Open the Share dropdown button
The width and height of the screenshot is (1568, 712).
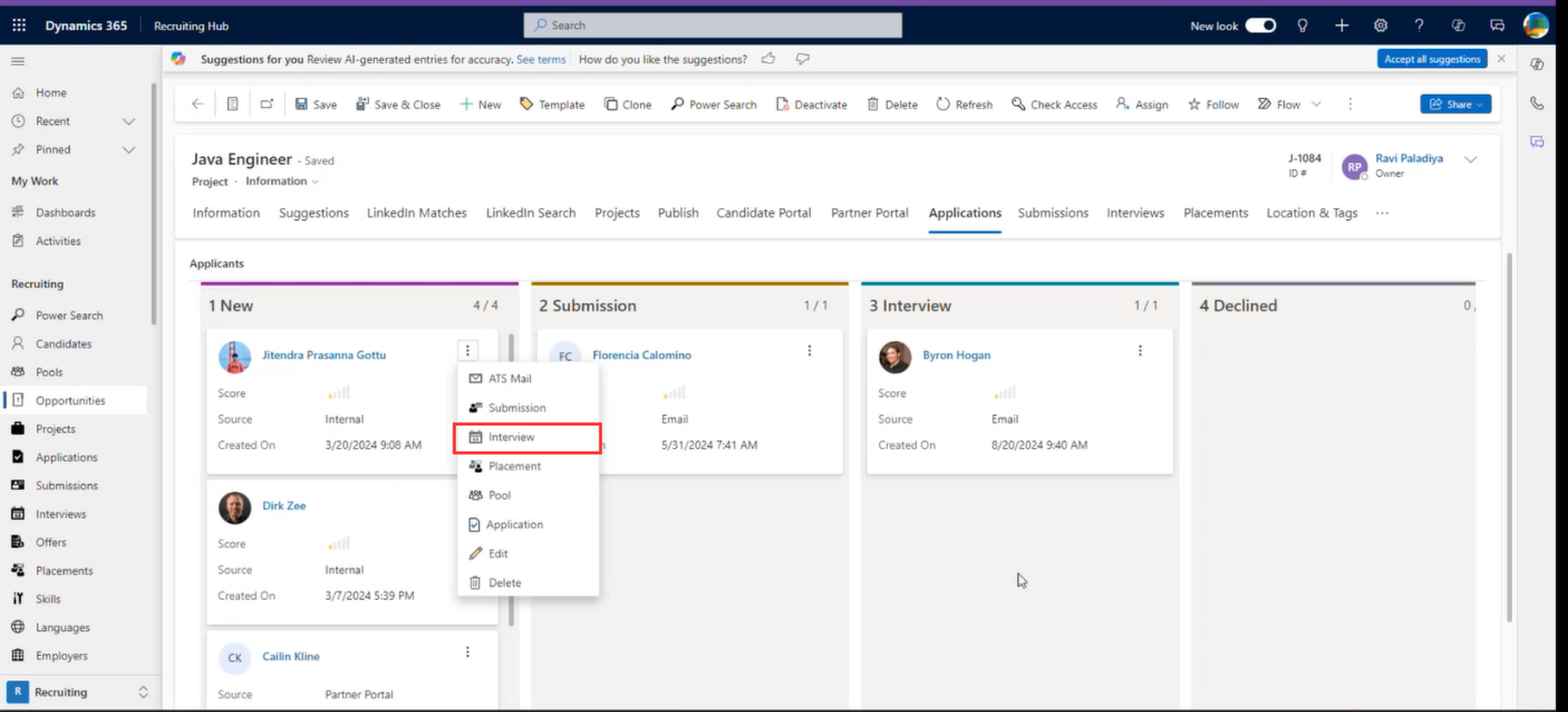(1455, 105)
